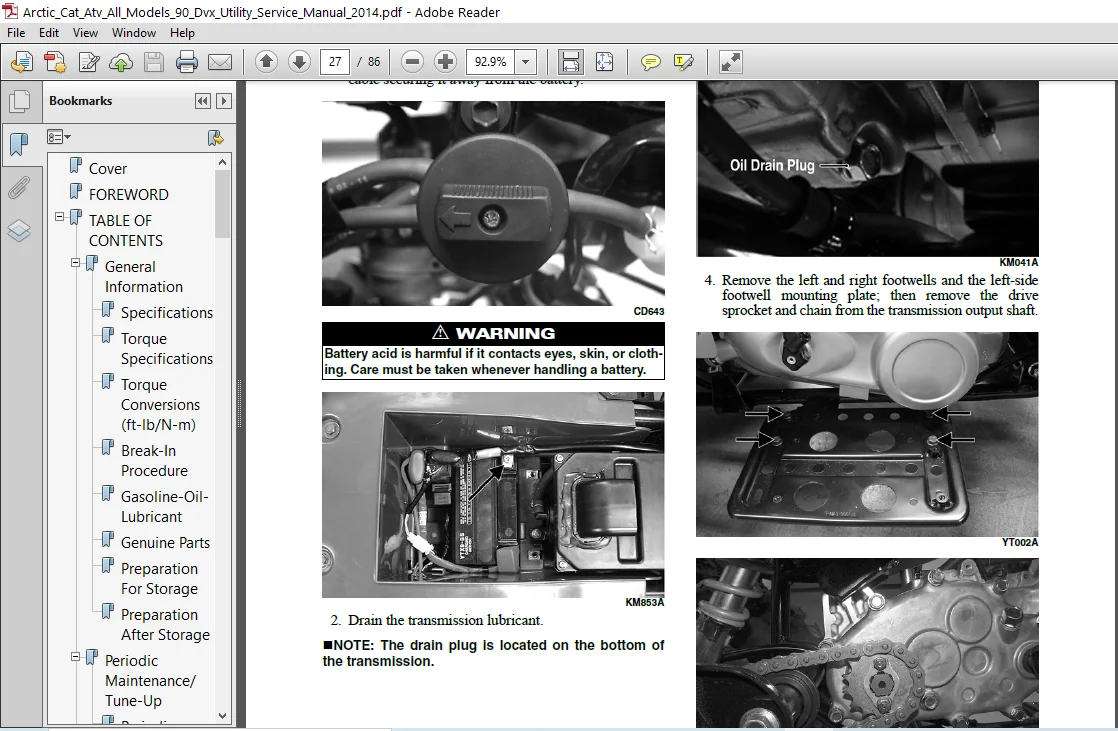Add a sticky note comment
Image resolution: width=1118 pixels, height=731 pixels.
coord(650,62)
